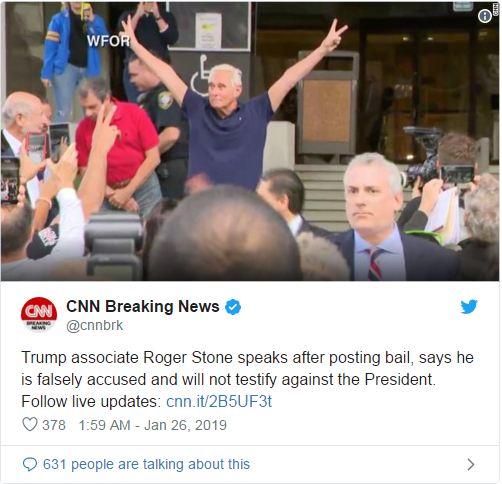Play the embedded video thumbnail
The image size is (502, 484).
pos(250,141)
